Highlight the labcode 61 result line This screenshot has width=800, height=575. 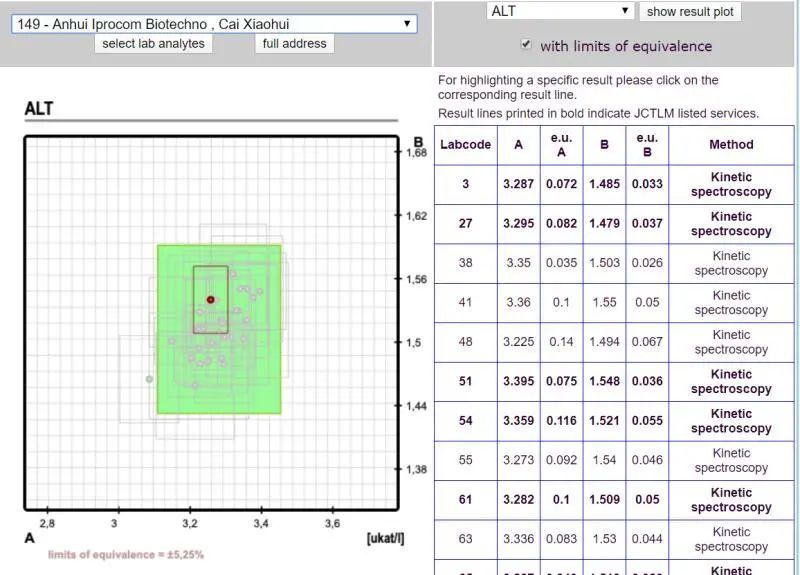[x=465, y=500]
